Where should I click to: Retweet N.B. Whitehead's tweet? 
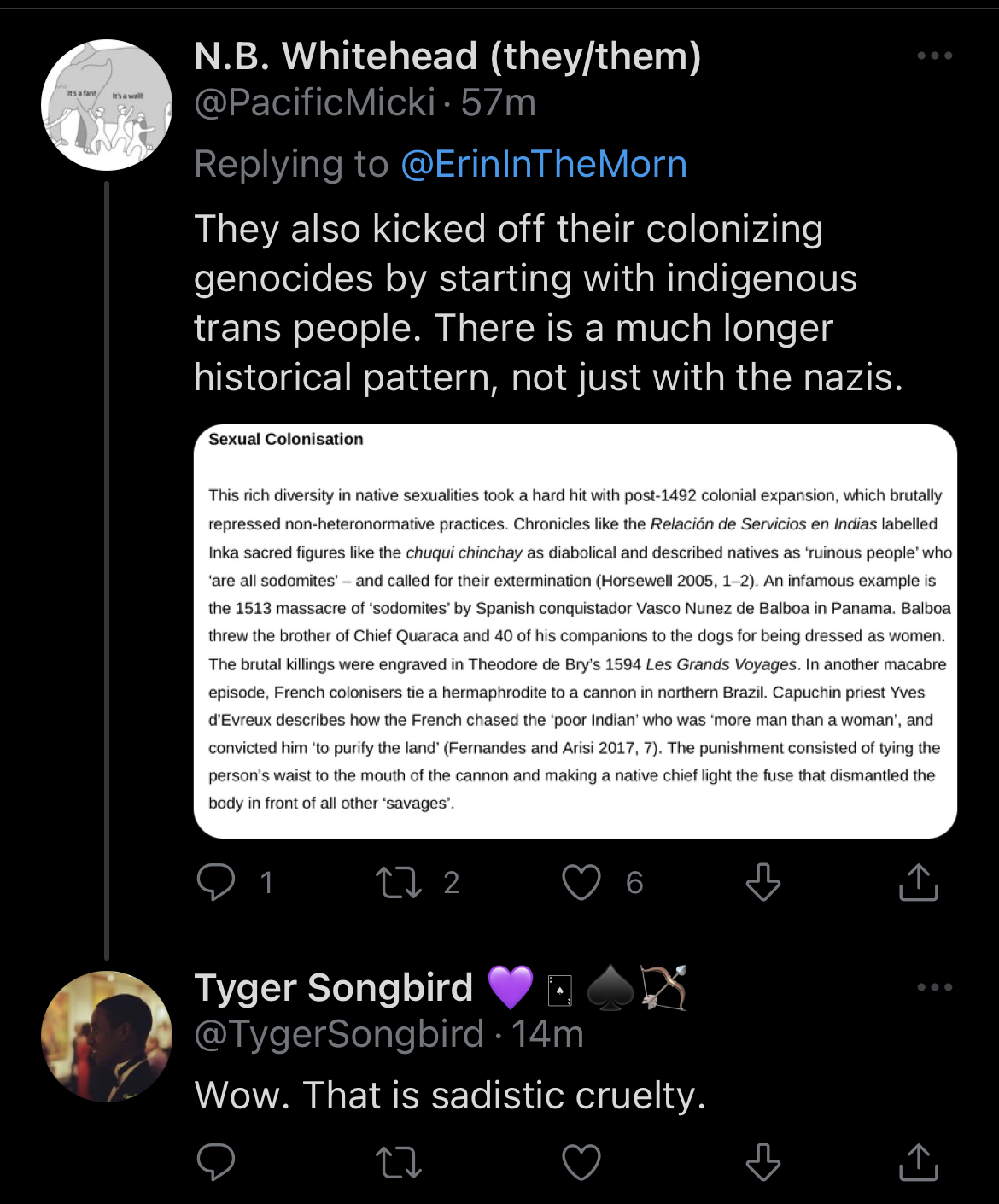(400, 882)
